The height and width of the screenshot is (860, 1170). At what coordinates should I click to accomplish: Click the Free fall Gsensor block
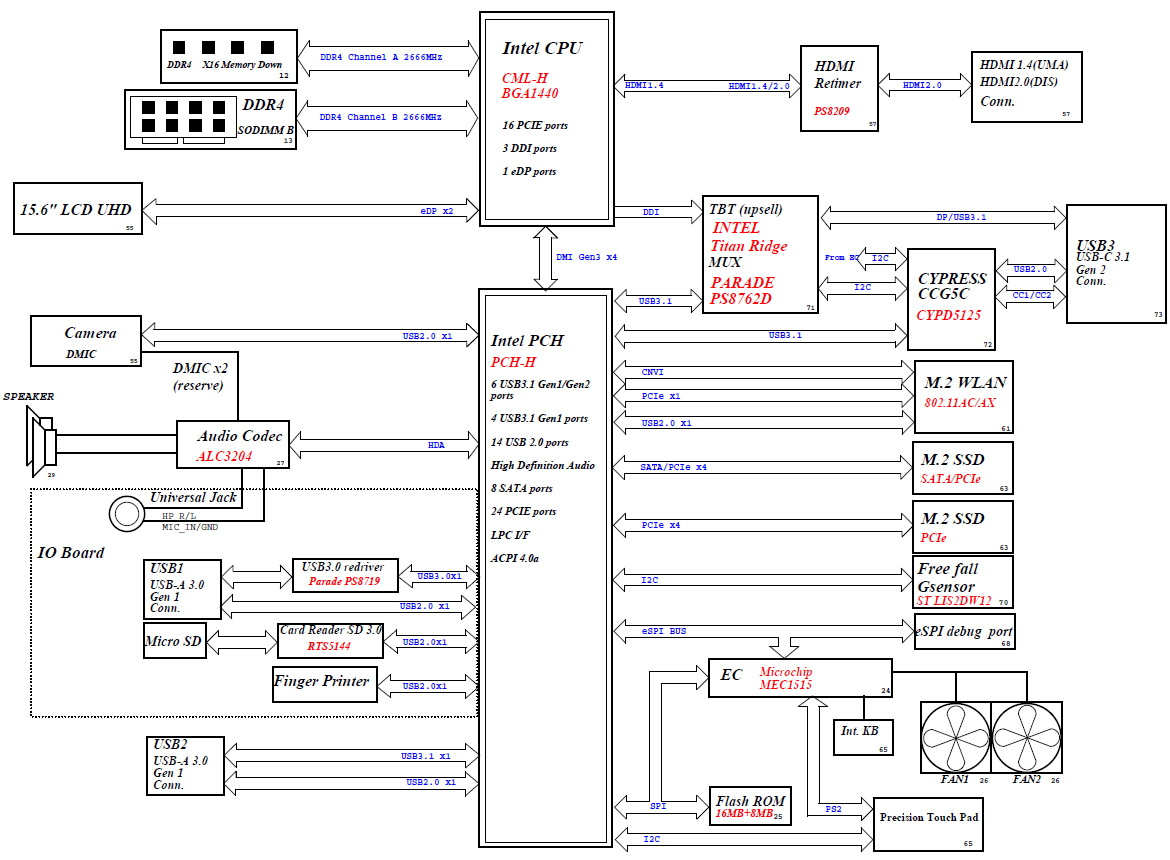[x=963, y=581]
